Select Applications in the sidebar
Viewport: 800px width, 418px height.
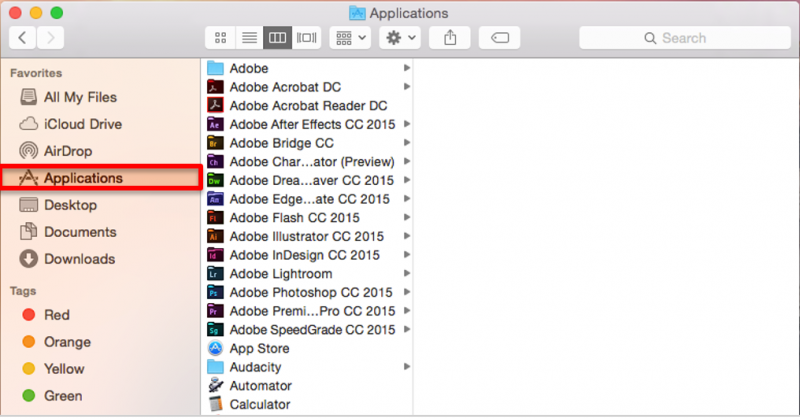pyautogui.click(x=101, y=178)
